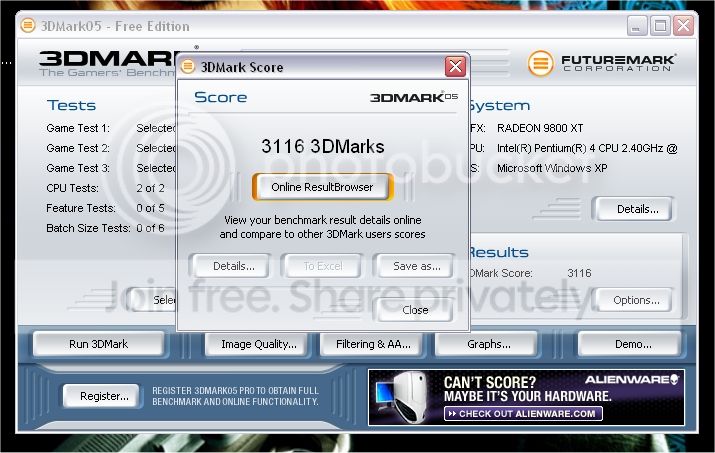
Task: Open Filtering & AA... settings
Action: (373, 344)
